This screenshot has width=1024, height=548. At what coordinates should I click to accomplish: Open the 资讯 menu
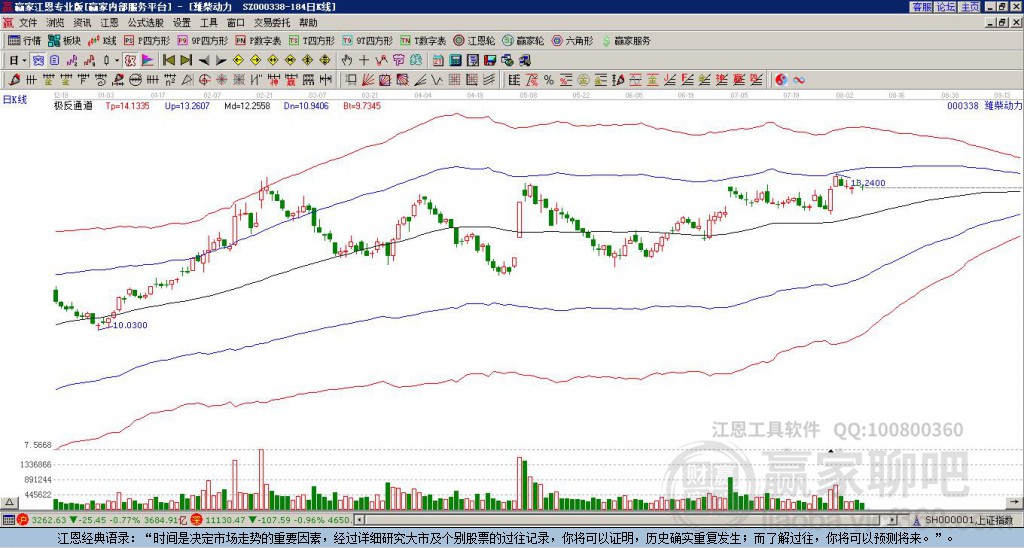coord(82,23)
